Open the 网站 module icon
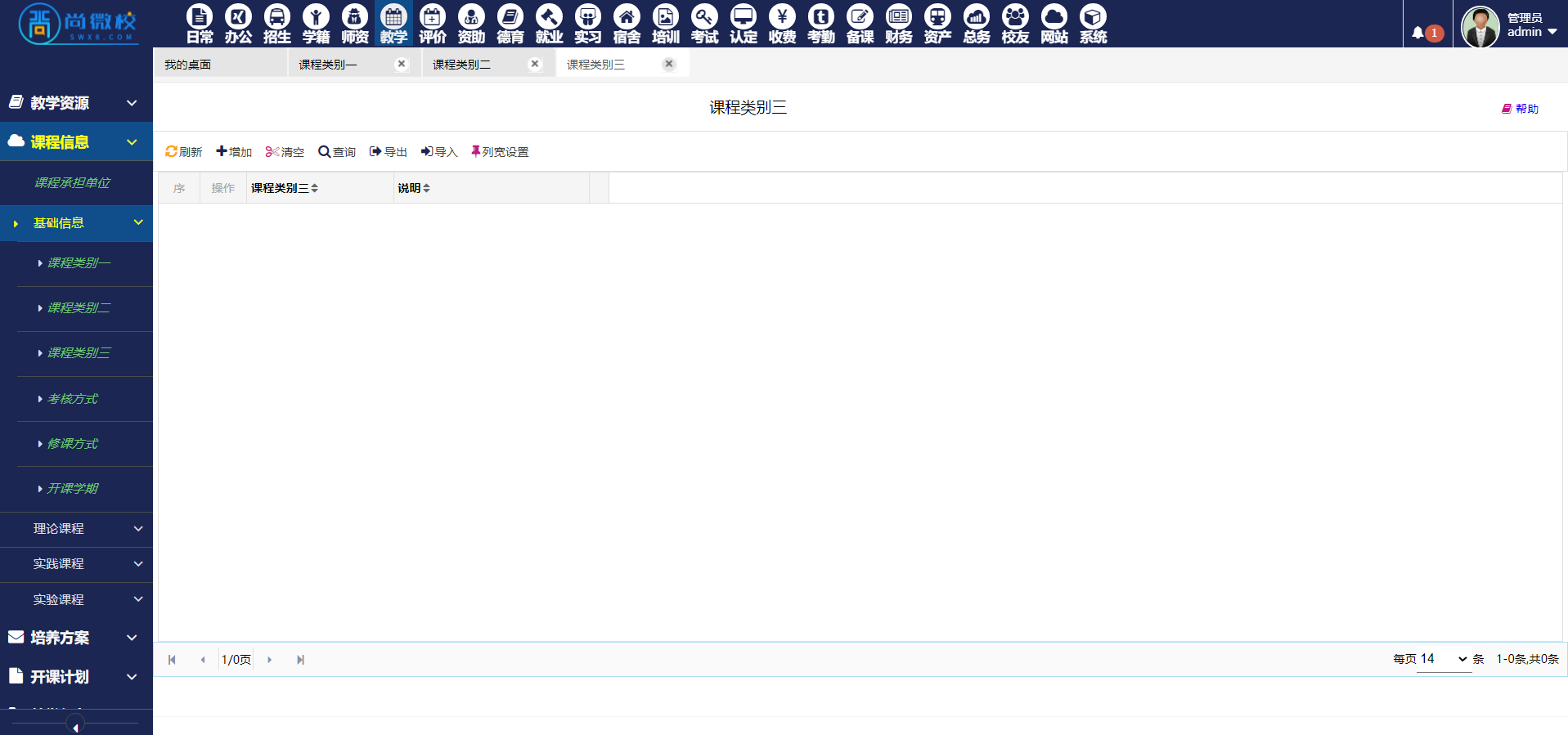The height and width of the screenshot is (735, 1568). 1054,24
